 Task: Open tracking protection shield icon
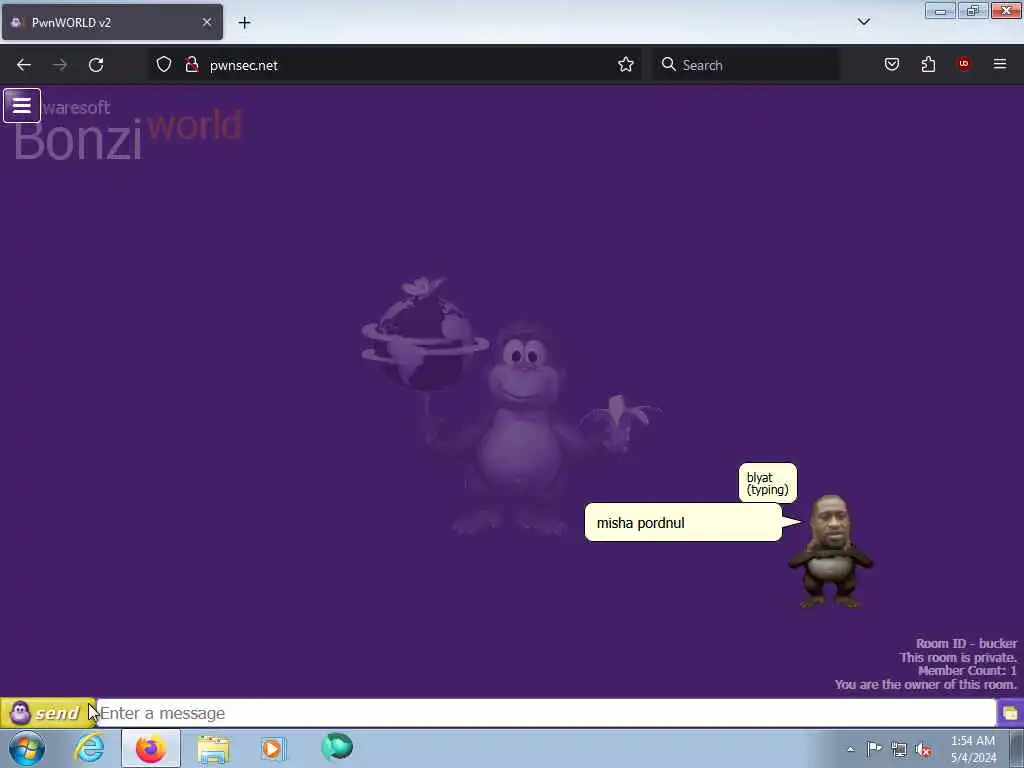pos(164,65)
